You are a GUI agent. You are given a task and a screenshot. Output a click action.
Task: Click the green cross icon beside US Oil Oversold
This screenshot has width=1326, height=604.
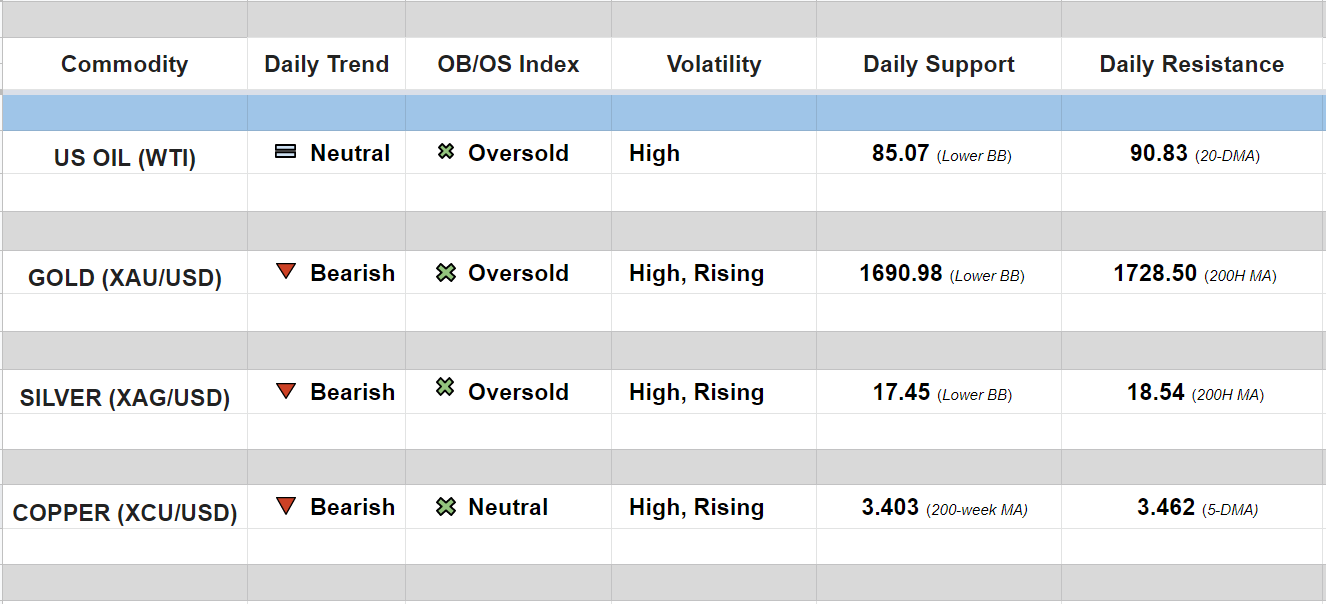[x=446, y=152]
